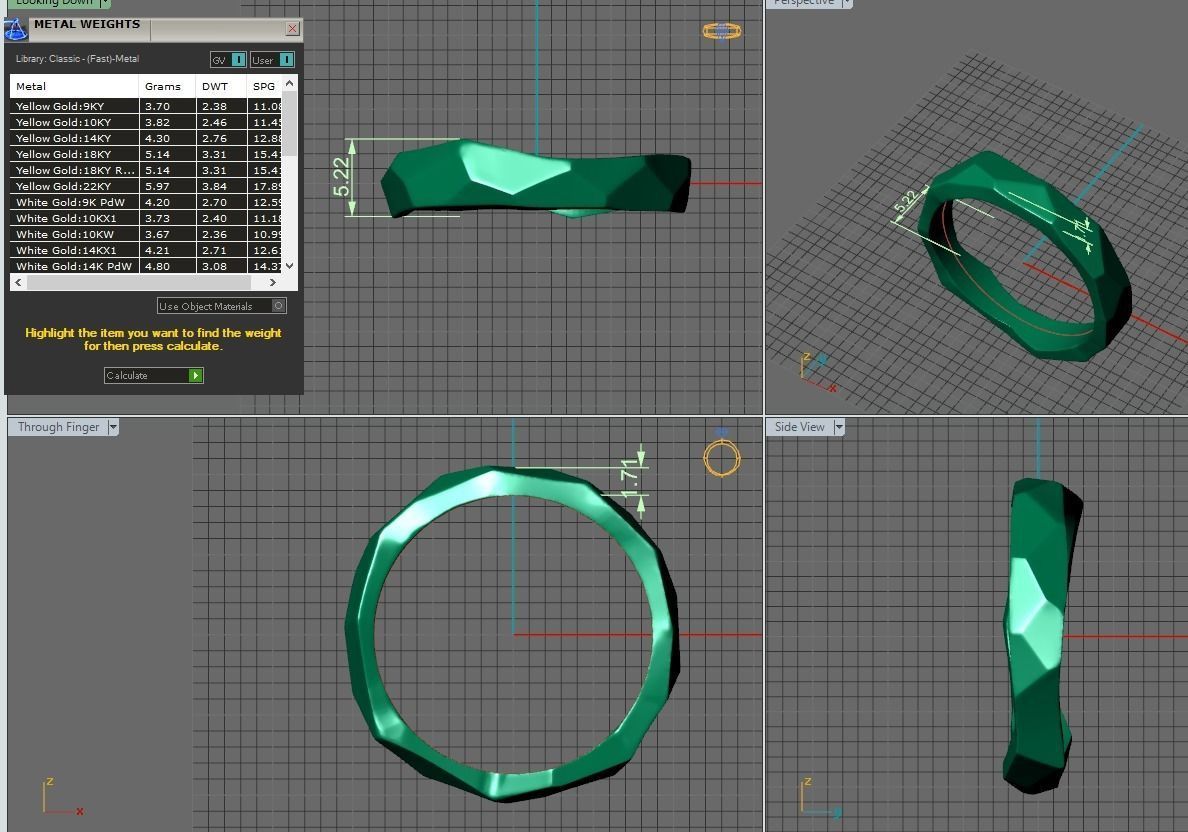1188x832 pixels.
Task: Click the DWT column header
Action: coord(220,86)
